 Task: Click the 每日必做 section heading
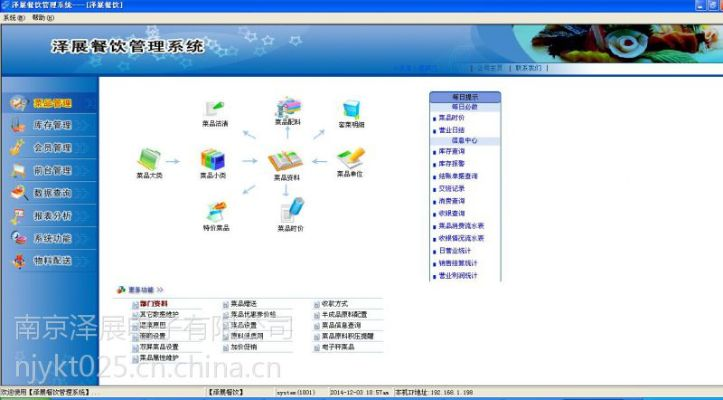coord(464,107)
